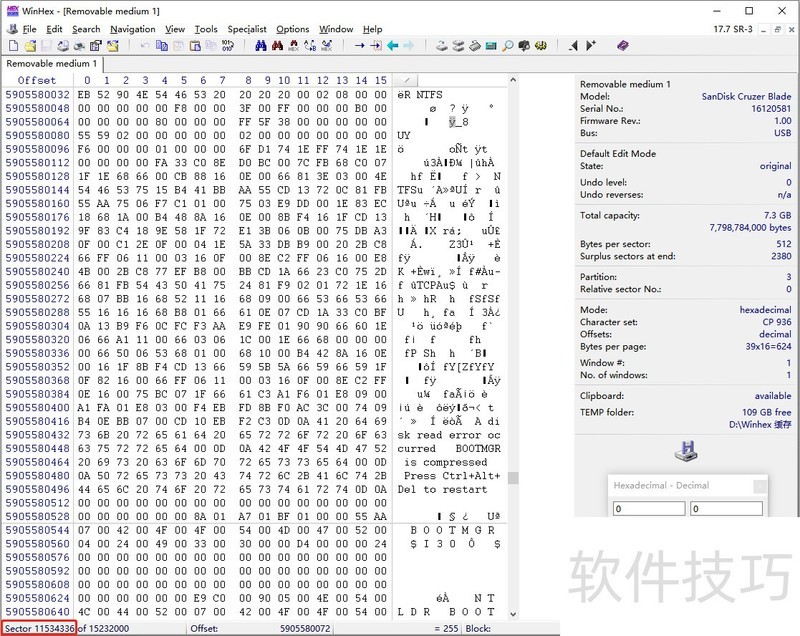The image size is (800, 636).
Task: Click the magnifying glass toolbar icon
Action: (509, 46)
